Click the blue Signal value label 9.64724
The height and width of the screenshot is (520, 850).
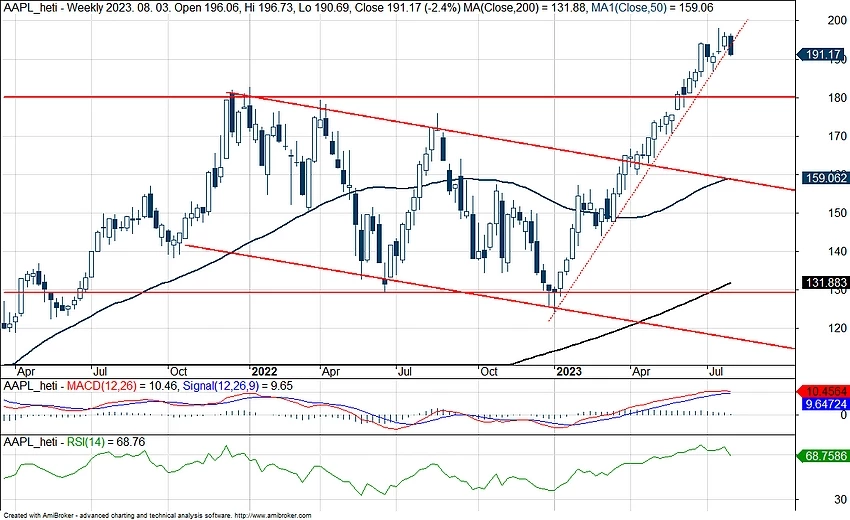(825, 404)
